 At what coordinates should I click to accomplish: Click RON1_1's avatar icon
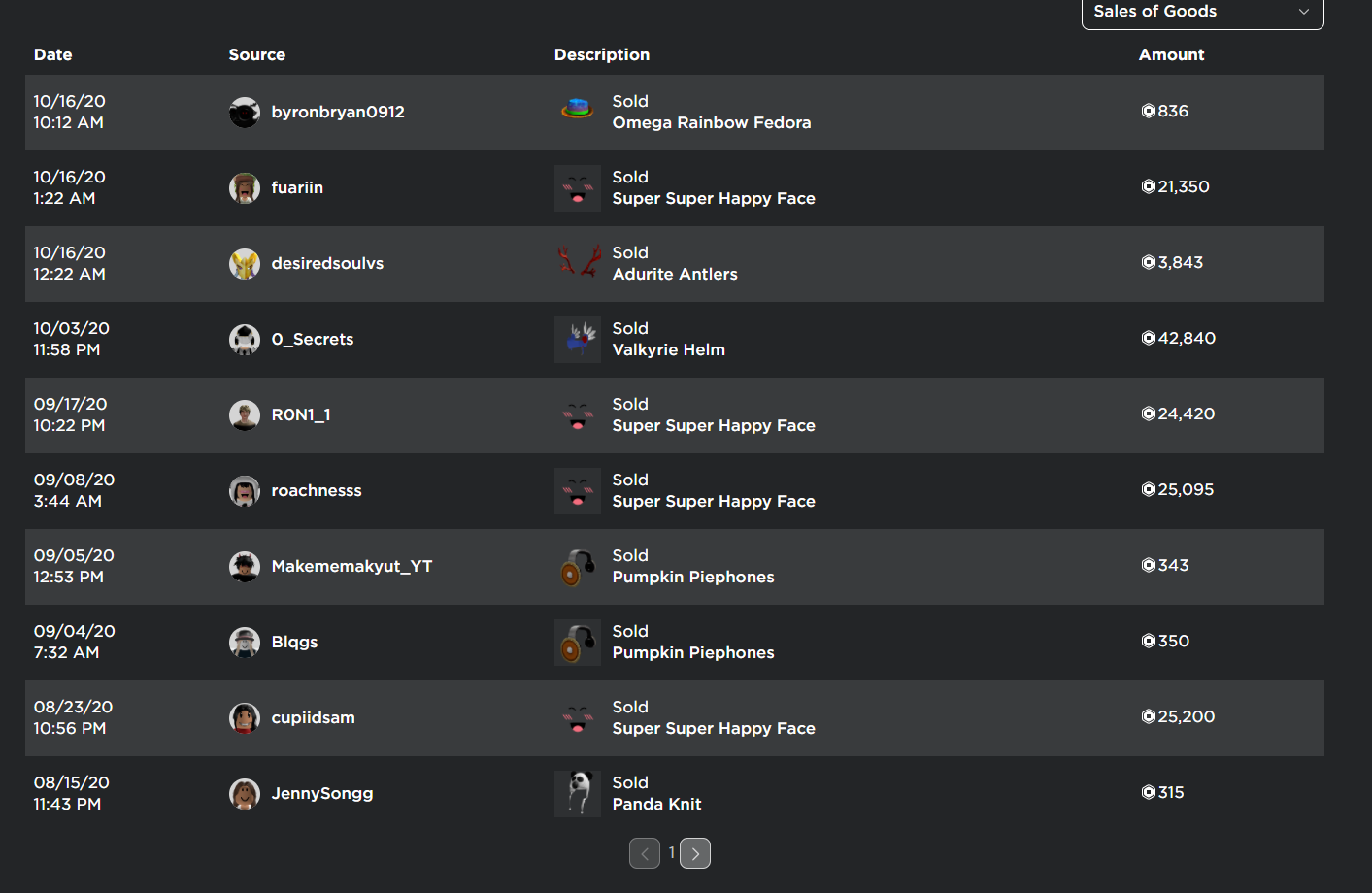click(245, 415)
